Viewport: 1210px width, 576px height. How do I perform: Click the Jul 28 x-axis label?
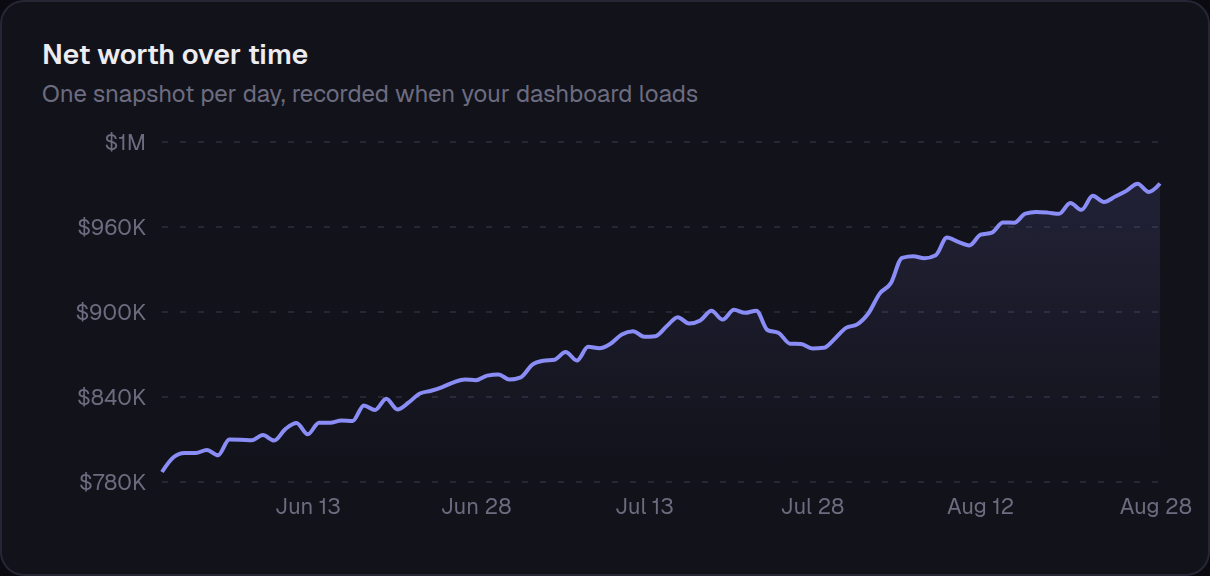812,507
